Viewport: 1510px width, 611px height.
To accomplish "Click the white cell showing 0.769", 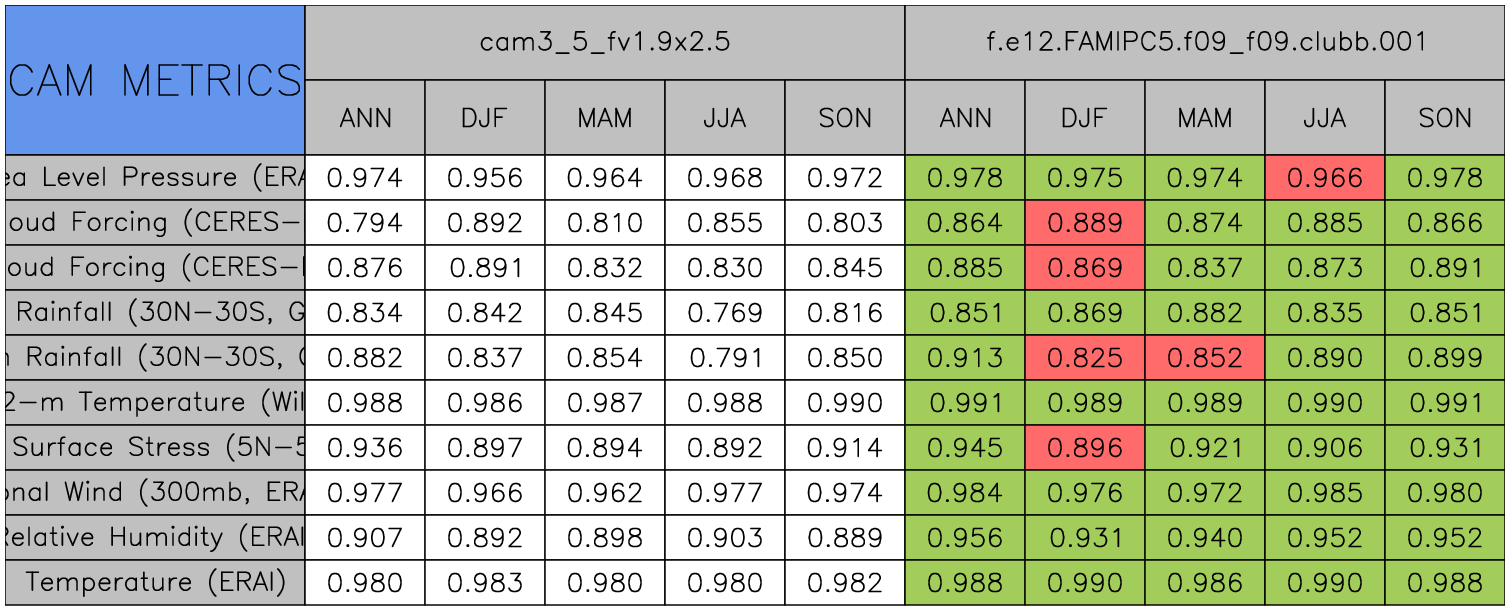I will coord(725,313).
